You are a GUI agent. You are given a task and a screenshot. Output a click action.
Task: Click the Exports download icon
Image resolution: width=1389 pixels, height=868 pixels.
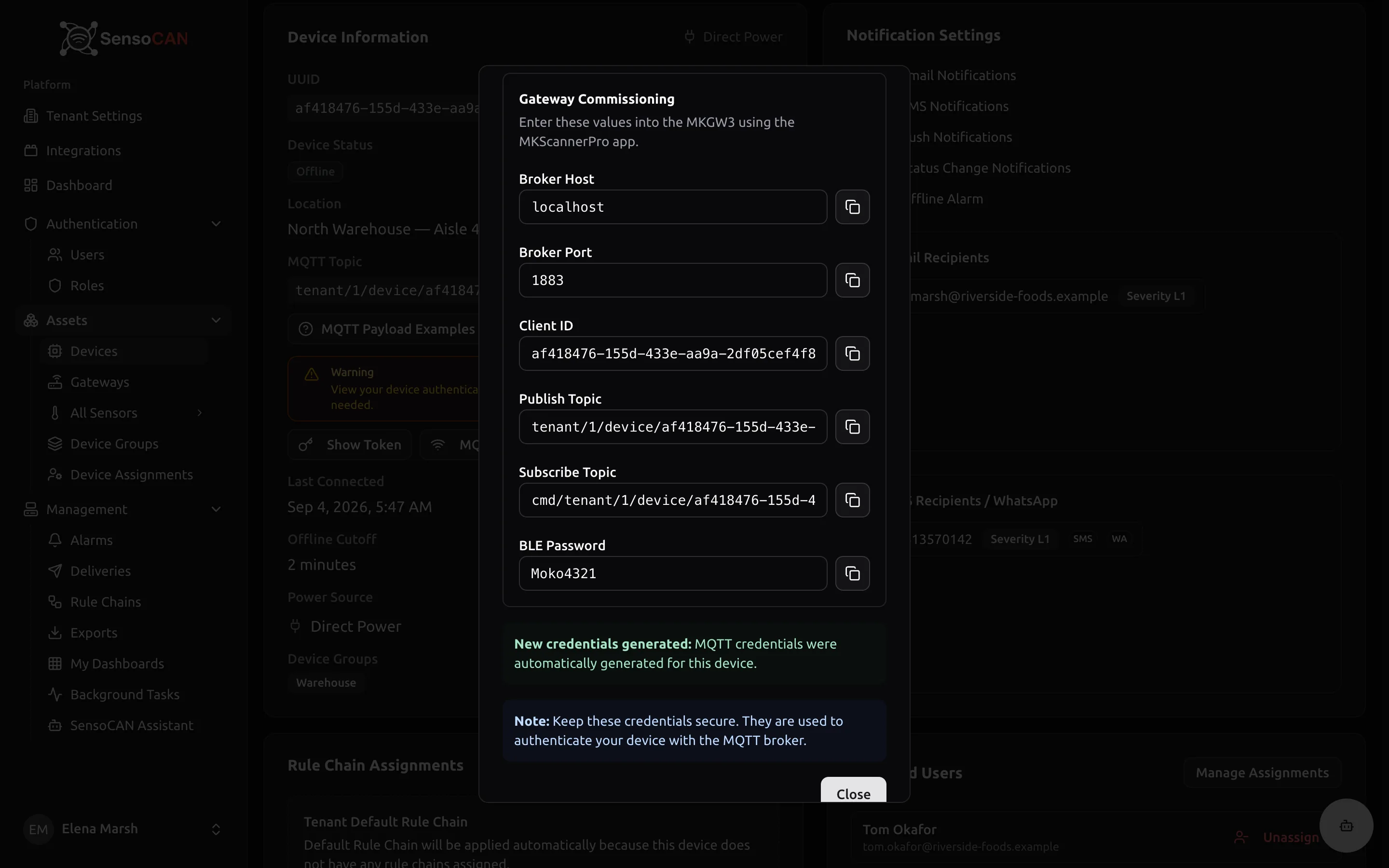pyautogui.click(x=55, y=633)
